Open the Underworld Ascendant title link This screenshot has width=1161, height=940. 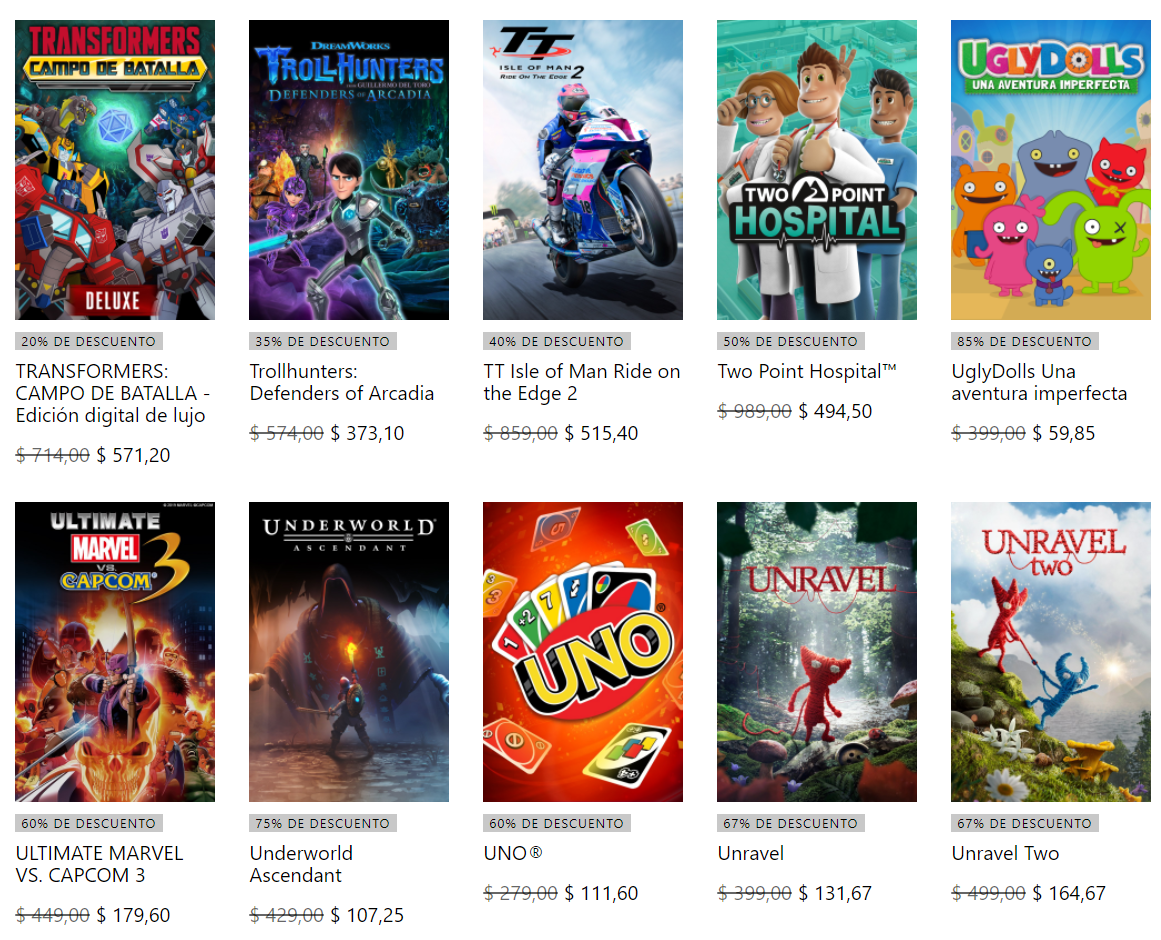click(x=301, y=865)
